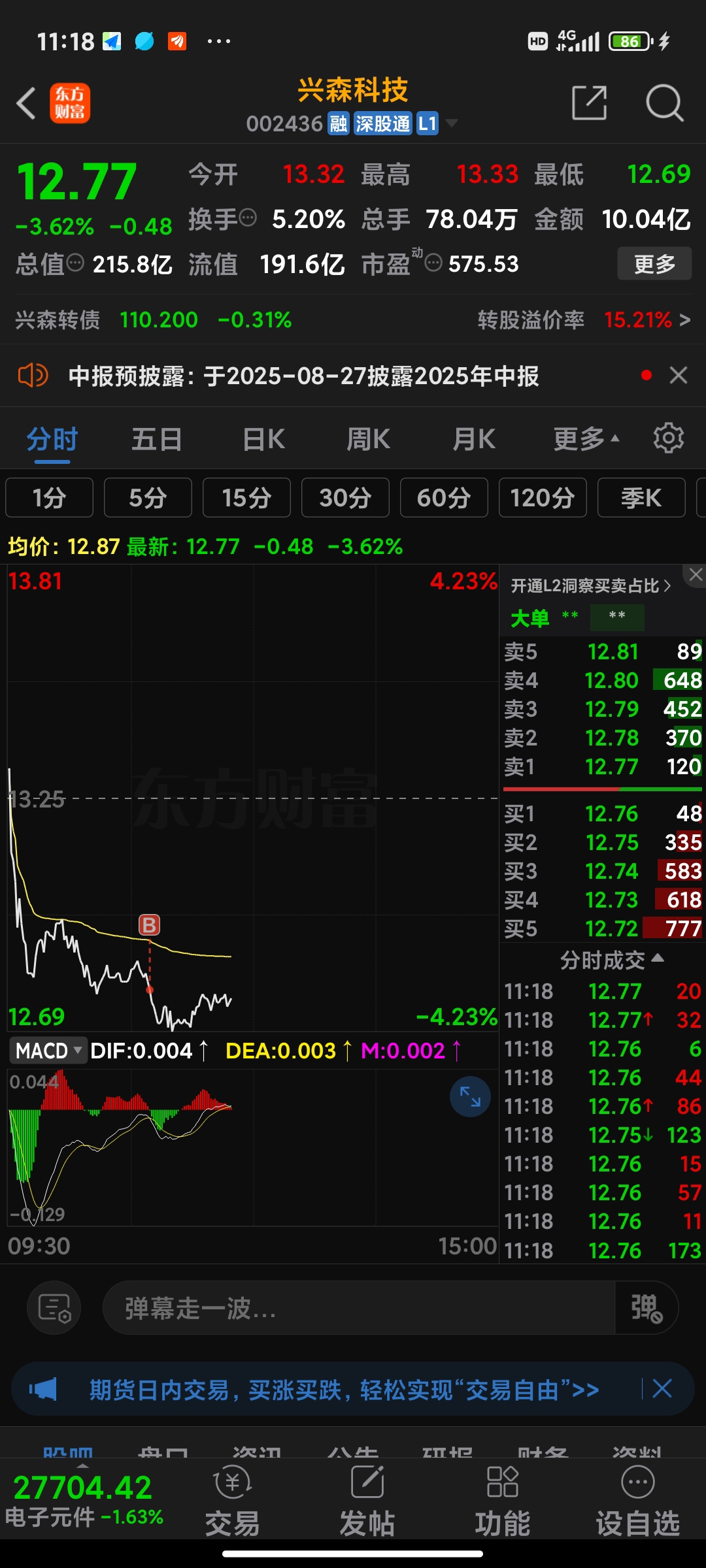The height and width of the screenshot is (1568, 706).
Task: Open the 功能 functions icon
Action: pyautogui.click(x=503, y=1501)
